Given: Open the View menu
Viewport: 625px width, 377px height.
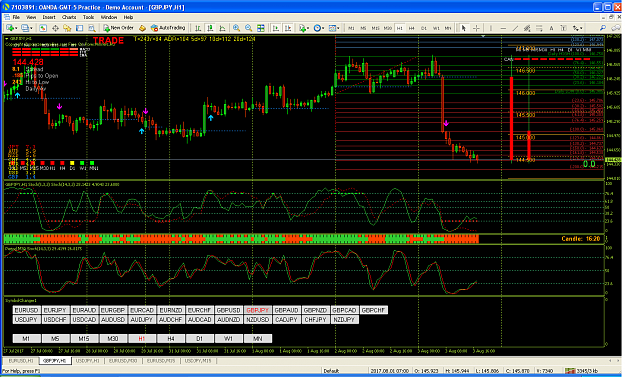Looking at the screenshot, I should click(x=31, y=17).
